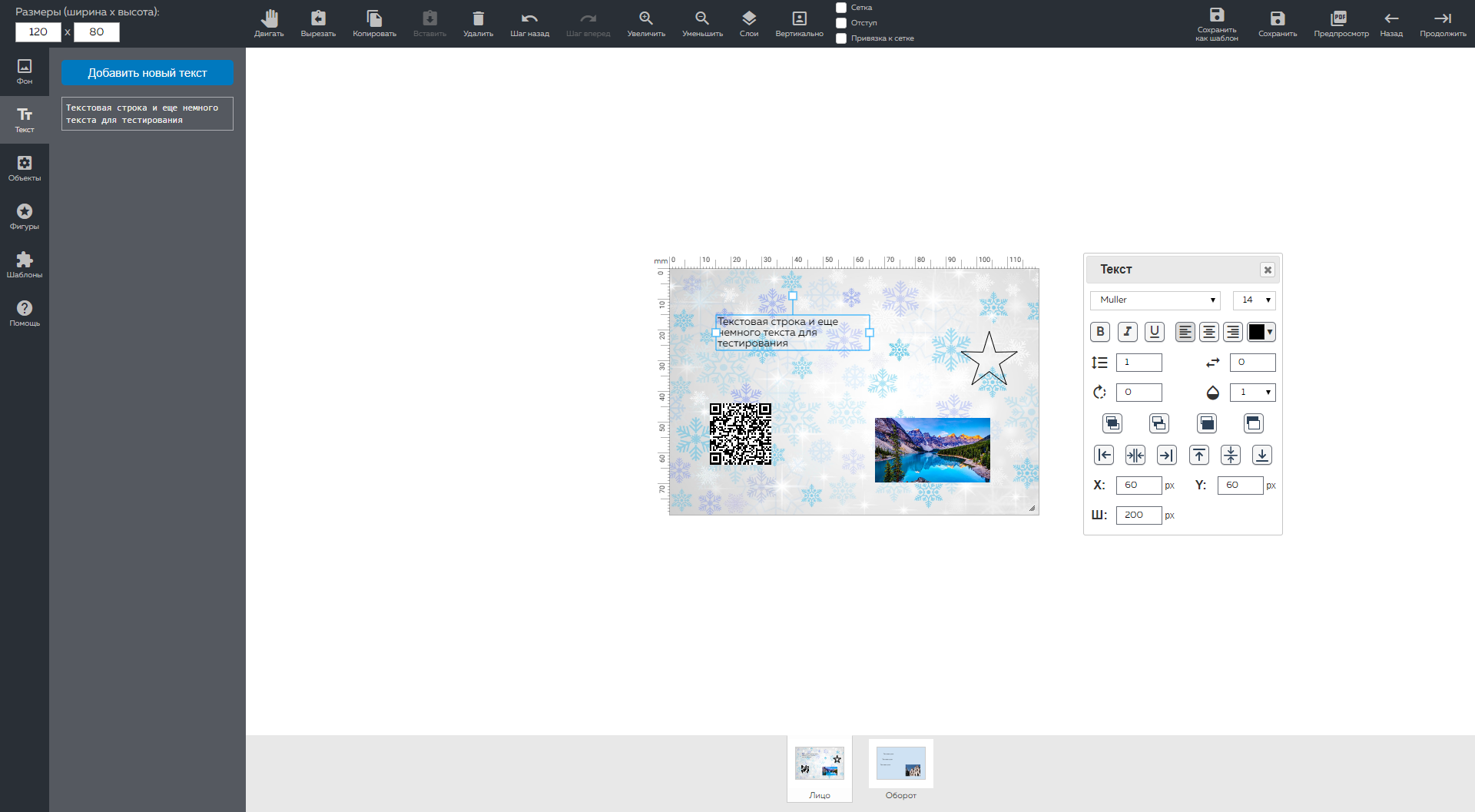Click the Сохранить save icon

[x=1278, y=23]
